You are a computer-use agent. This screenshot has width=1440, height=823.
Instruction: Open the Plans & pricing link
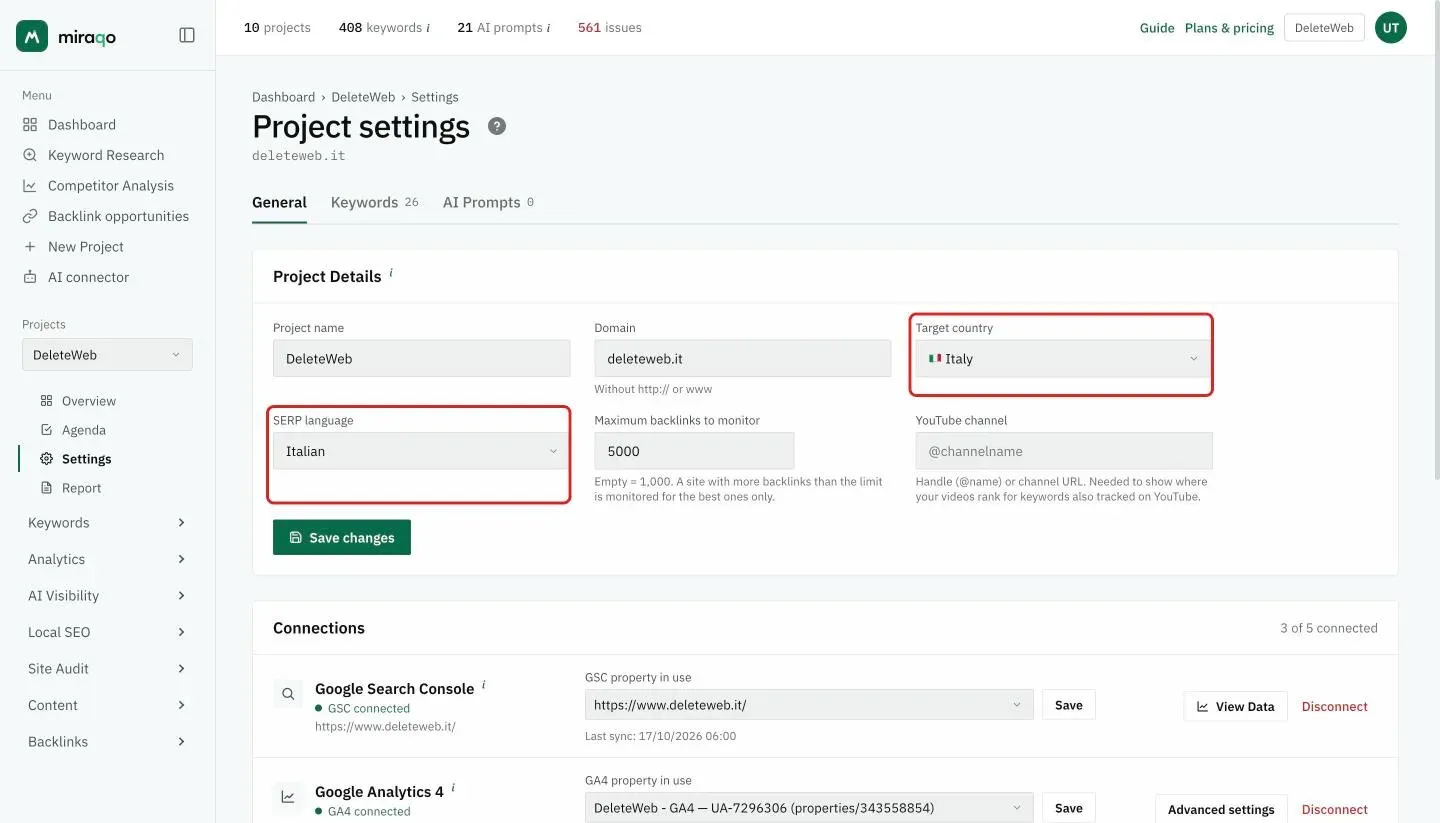coord(1229,28)
